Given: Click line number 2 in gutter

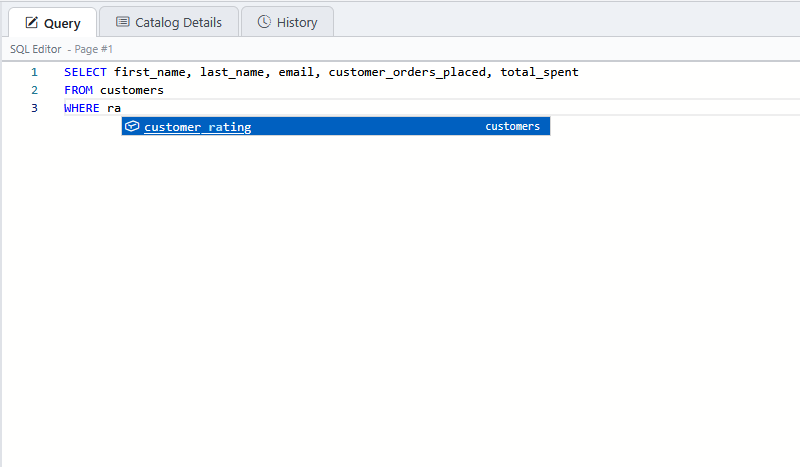Looking at the screenshot, I should pyautogui.click(x=34, y=90).
